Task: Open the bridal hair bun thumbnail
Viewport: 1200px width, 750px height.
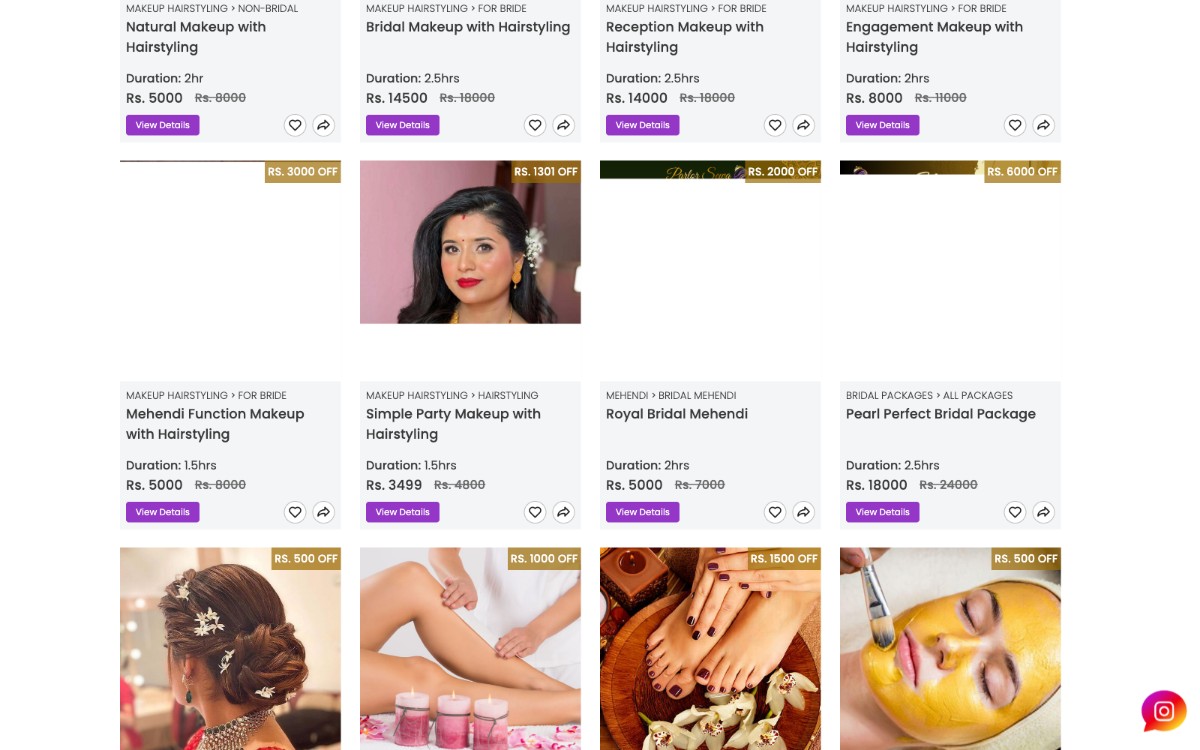Action: coord(230,648)
